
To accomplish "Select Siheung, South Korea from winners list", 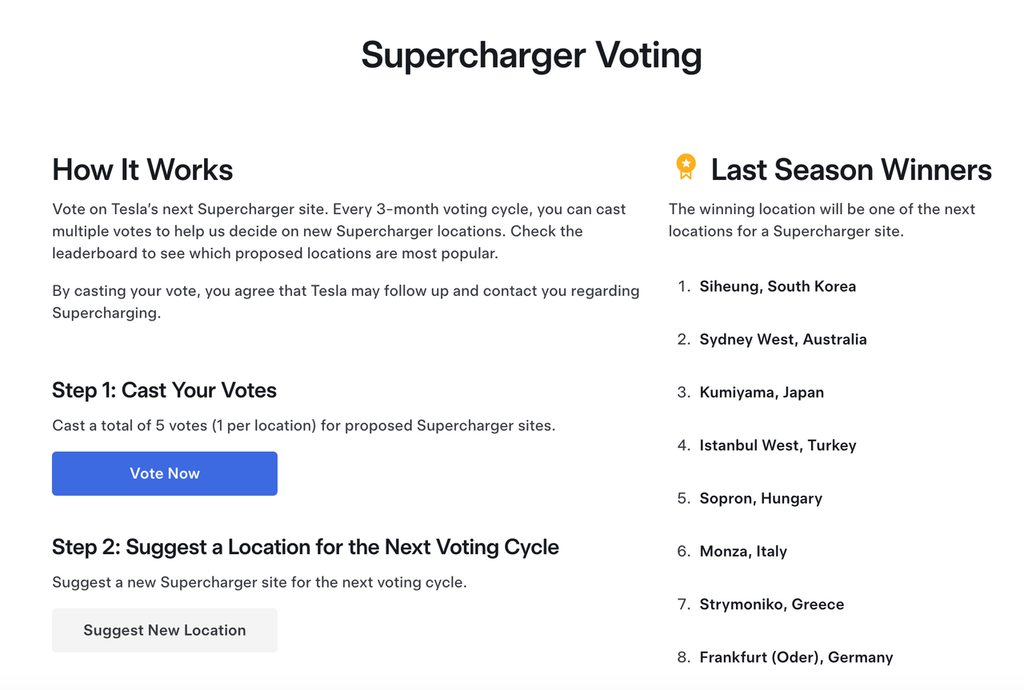I will [778, 287].
